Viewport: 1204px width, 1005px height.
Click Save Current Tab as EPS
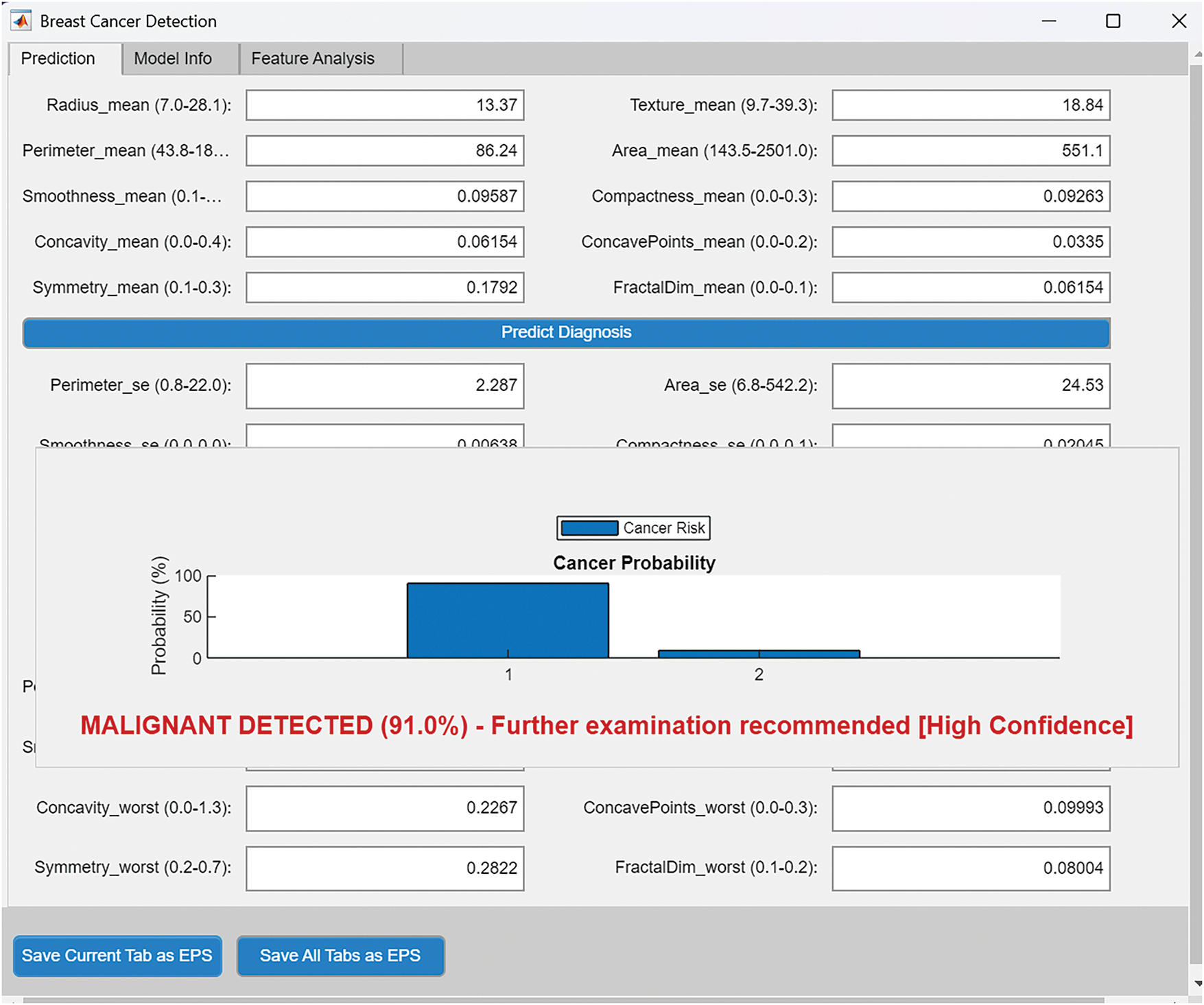117,956
